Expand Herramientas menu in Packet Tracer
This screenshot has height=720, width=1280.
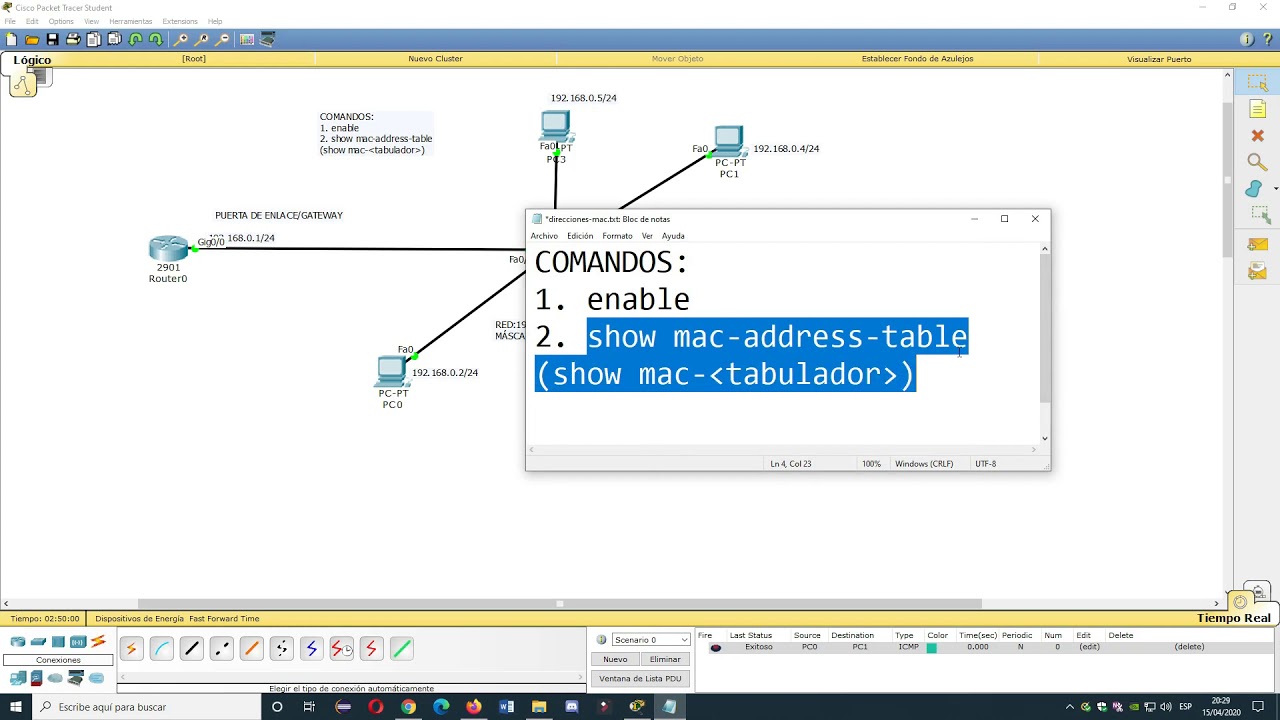tap(130, 21)
